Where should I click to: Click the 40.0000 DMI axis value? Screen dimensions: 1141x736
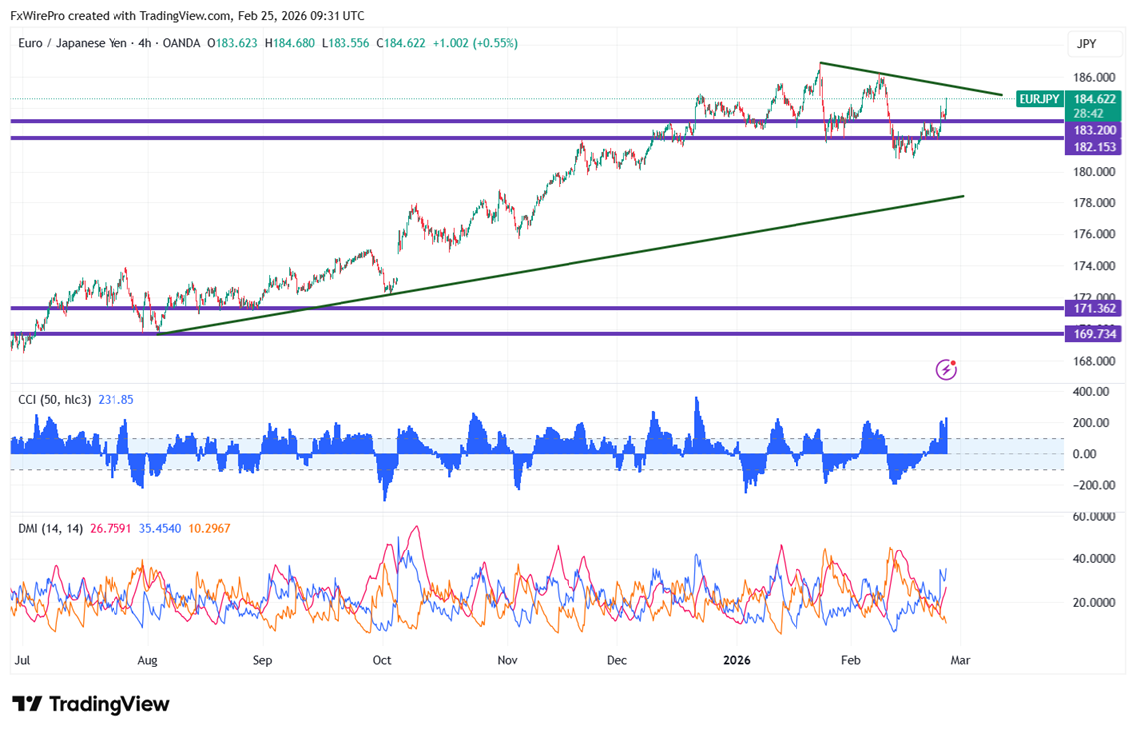pyautogui.click(x=1094, y=559)
